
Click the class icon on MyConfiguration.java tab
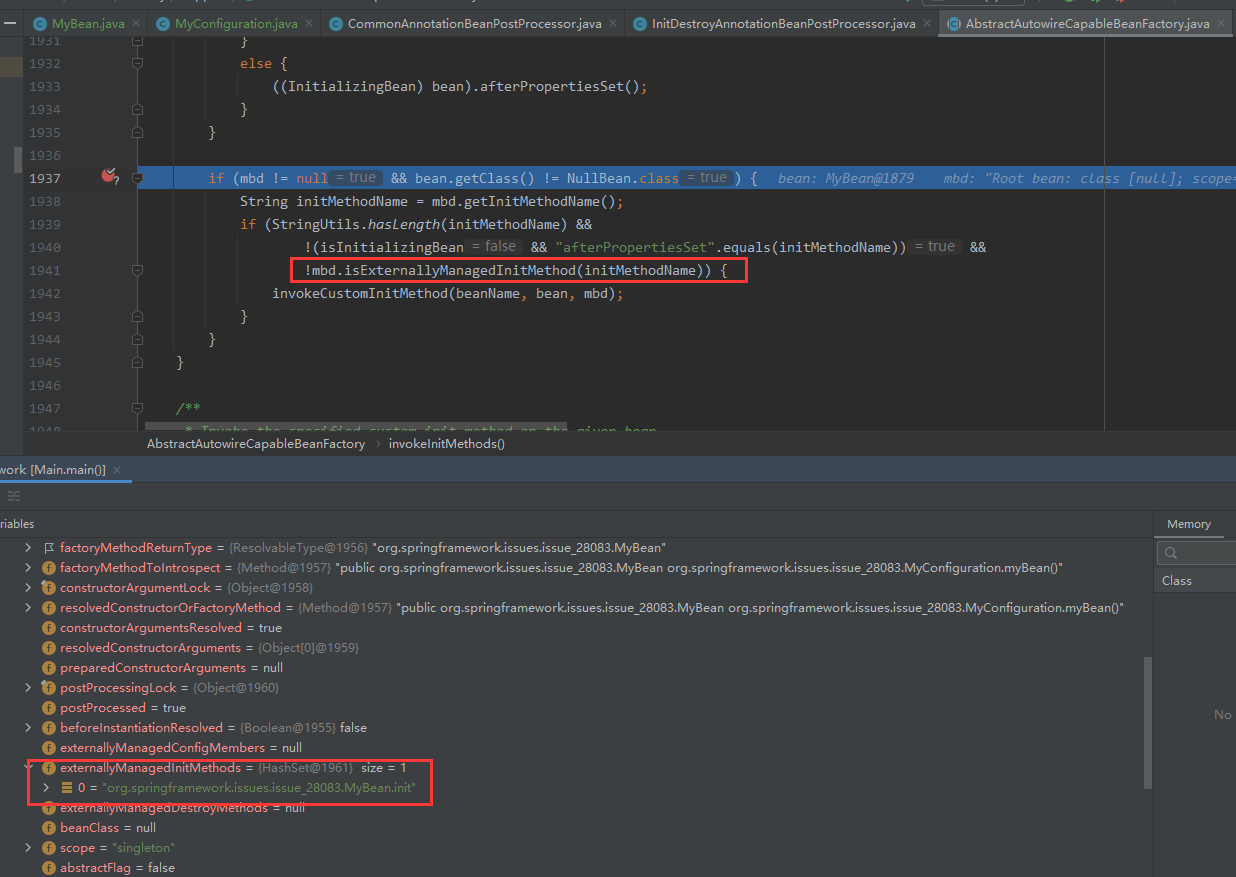coord(163,23)
